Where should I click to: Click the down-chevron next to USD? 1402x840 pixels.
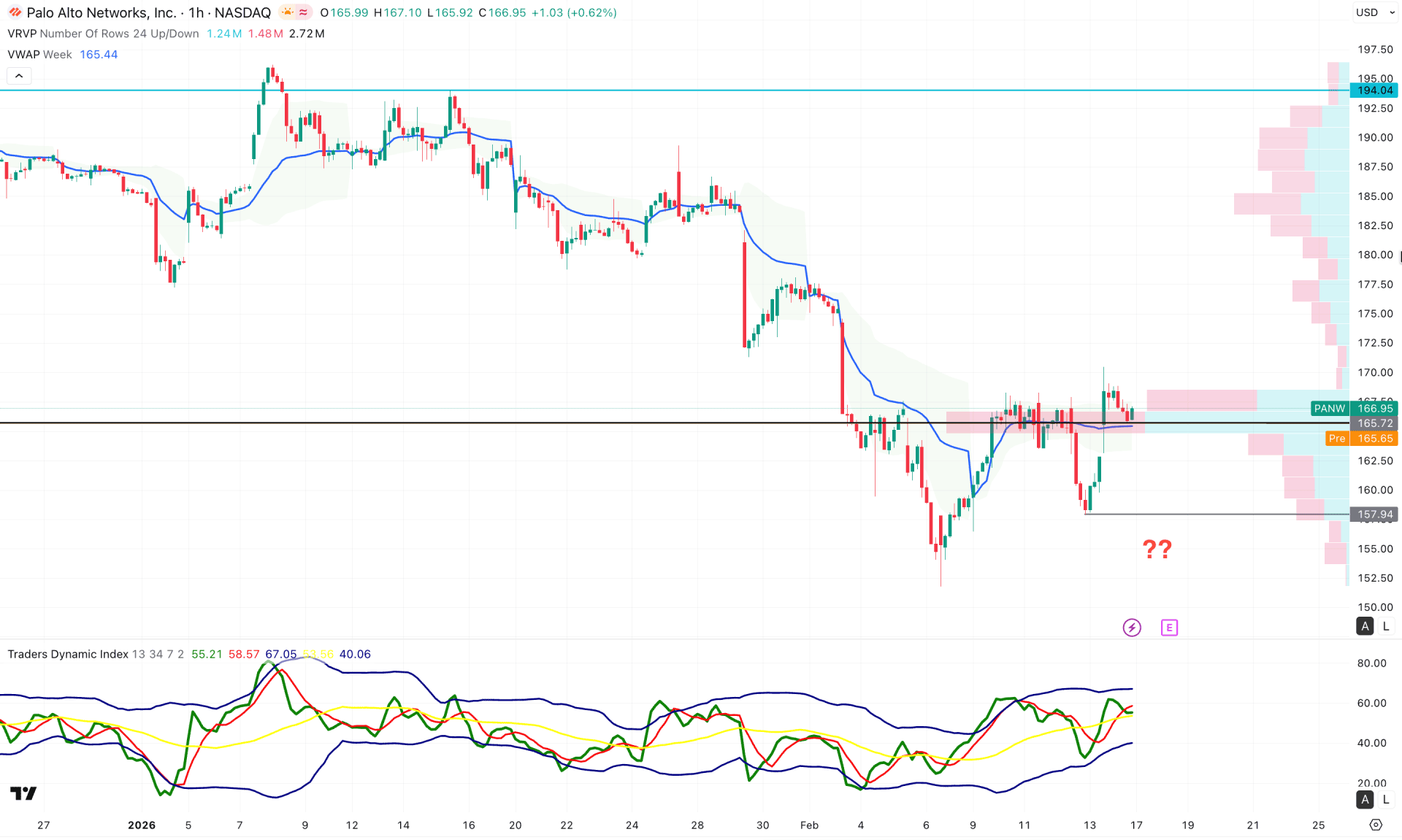tap(1392, 12)
